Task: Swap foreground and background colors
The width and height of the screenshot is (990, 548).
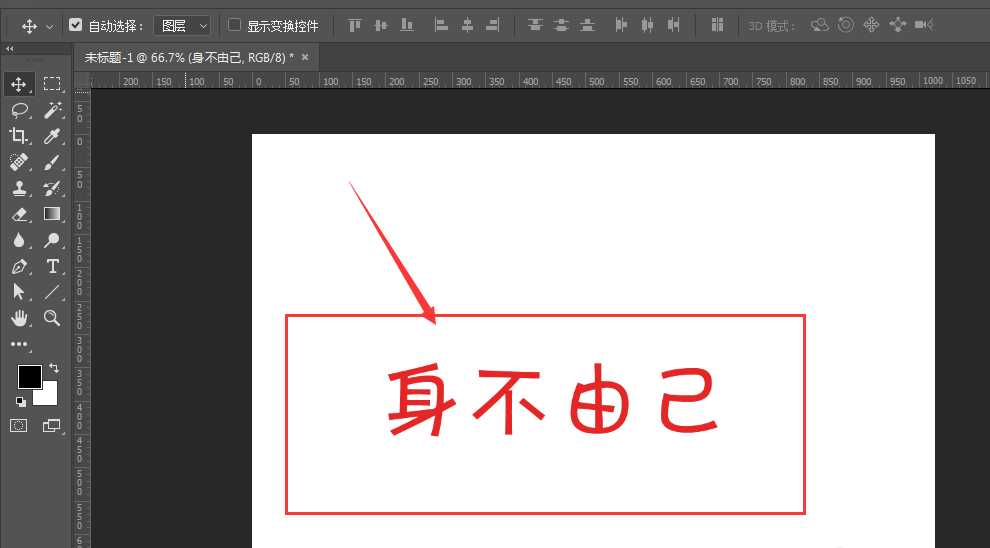Action: [x=53, y=369]
